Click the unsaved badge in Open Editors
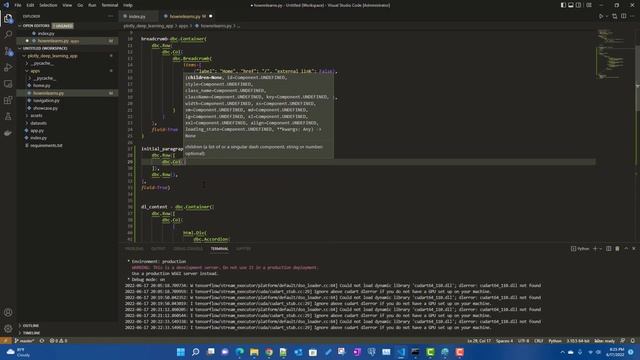The height and width of the screenshot is (360, 640). click(63, 26)
